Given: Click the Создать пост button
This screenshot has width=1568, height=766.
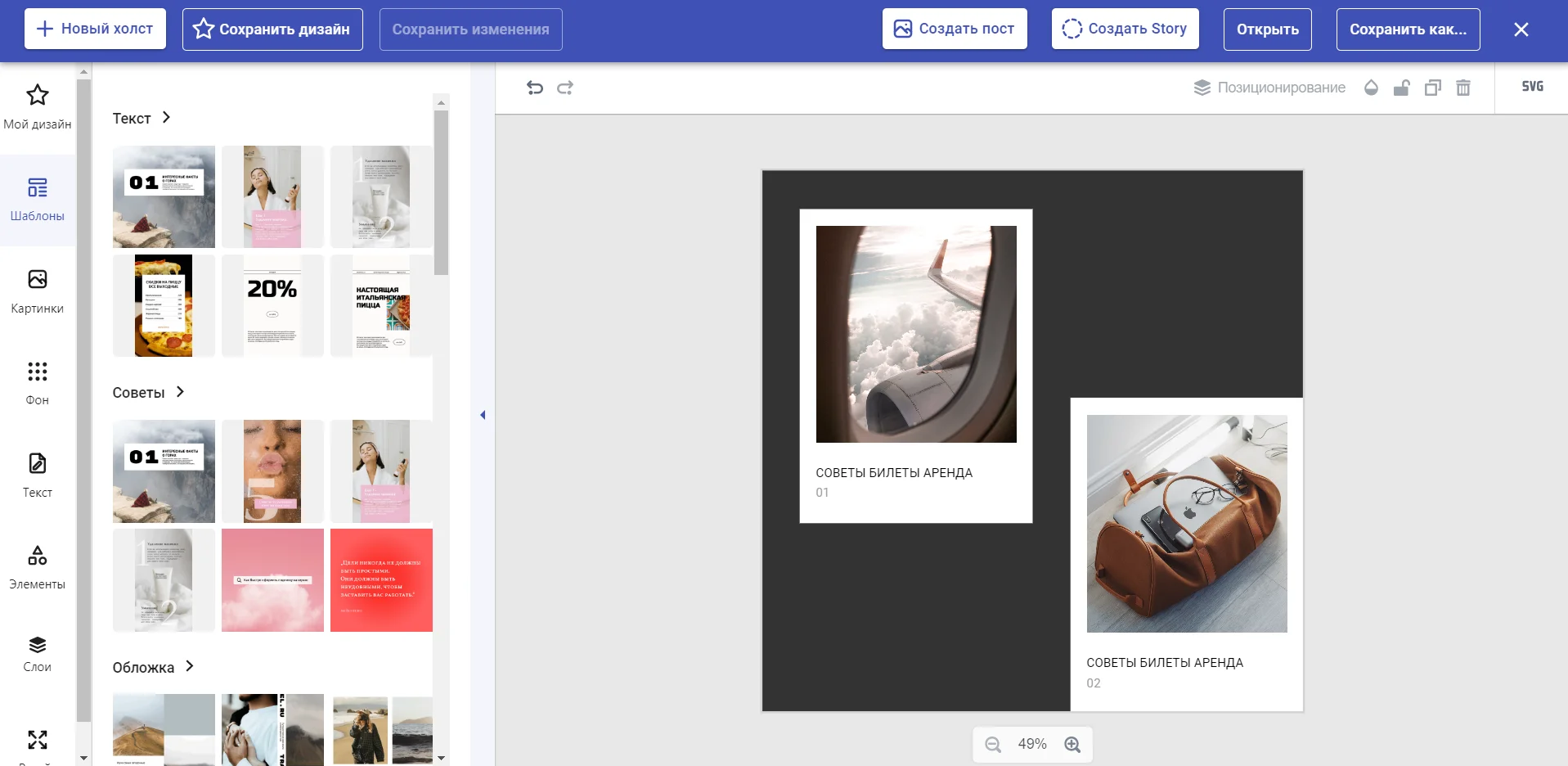Looking at the screenshot, I should (954, 29).
